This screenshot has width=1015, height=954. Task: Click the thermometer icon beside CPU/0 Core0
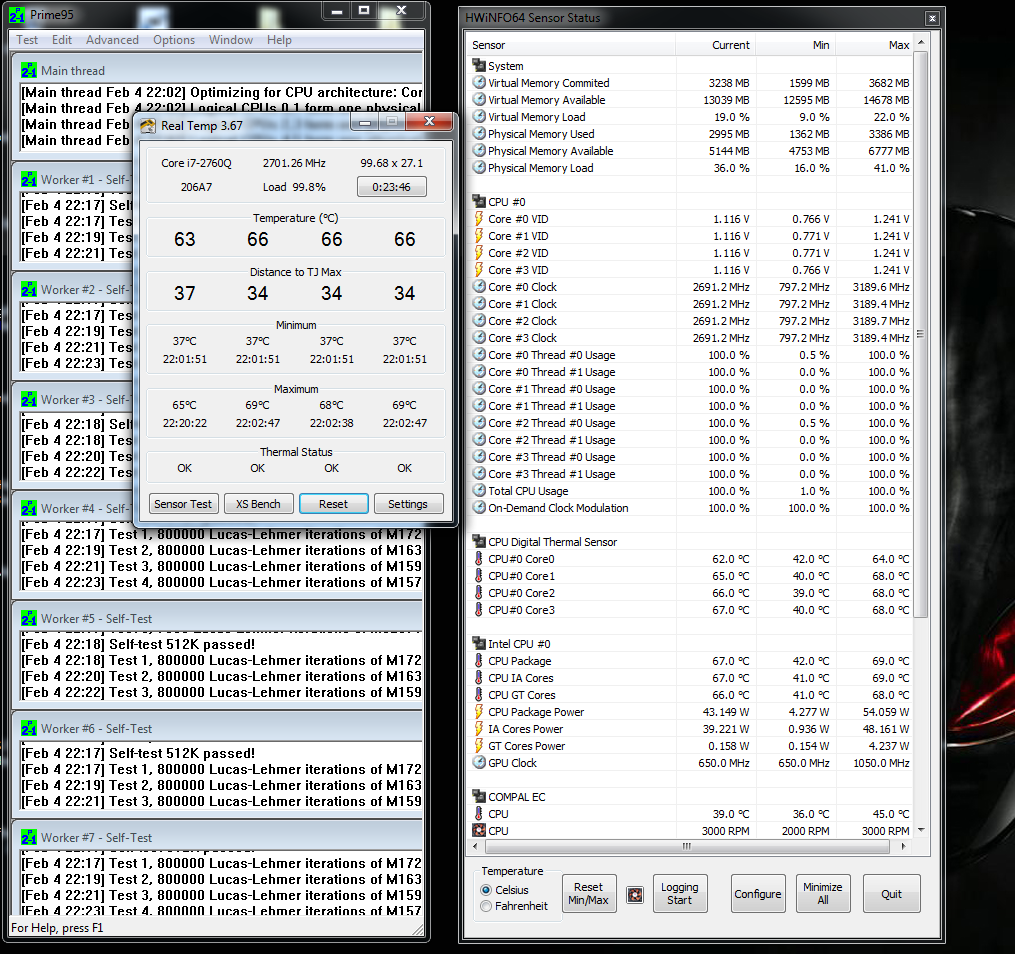[x=479, y=559]
